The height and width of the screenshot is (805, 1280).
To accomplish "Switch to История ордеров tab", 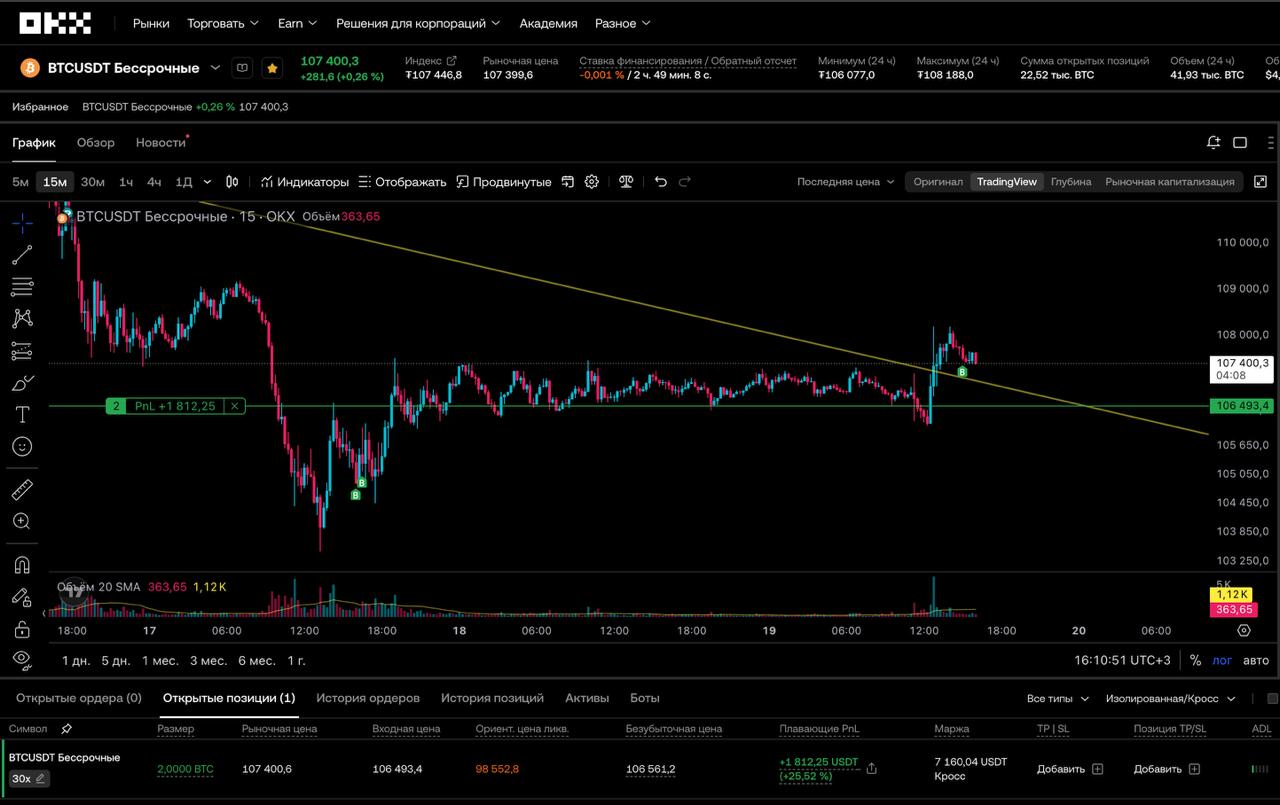I will (x=367, y=698).
